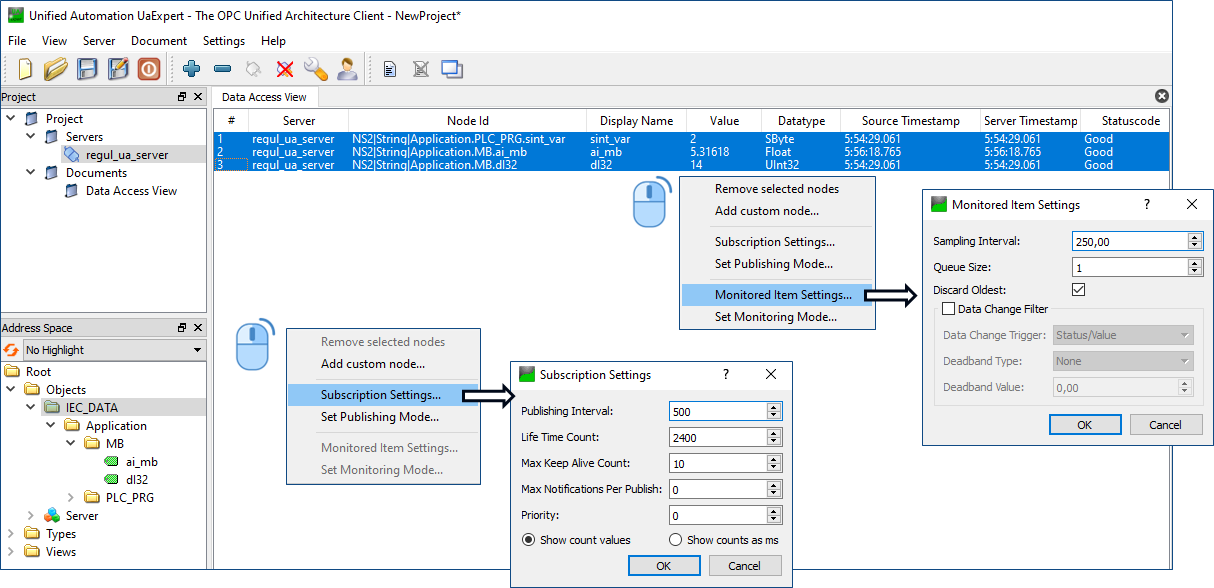1214x588 pixels.
Task: Select the ai_mb node in the Address Space tree
Action: tap(141, 462)
